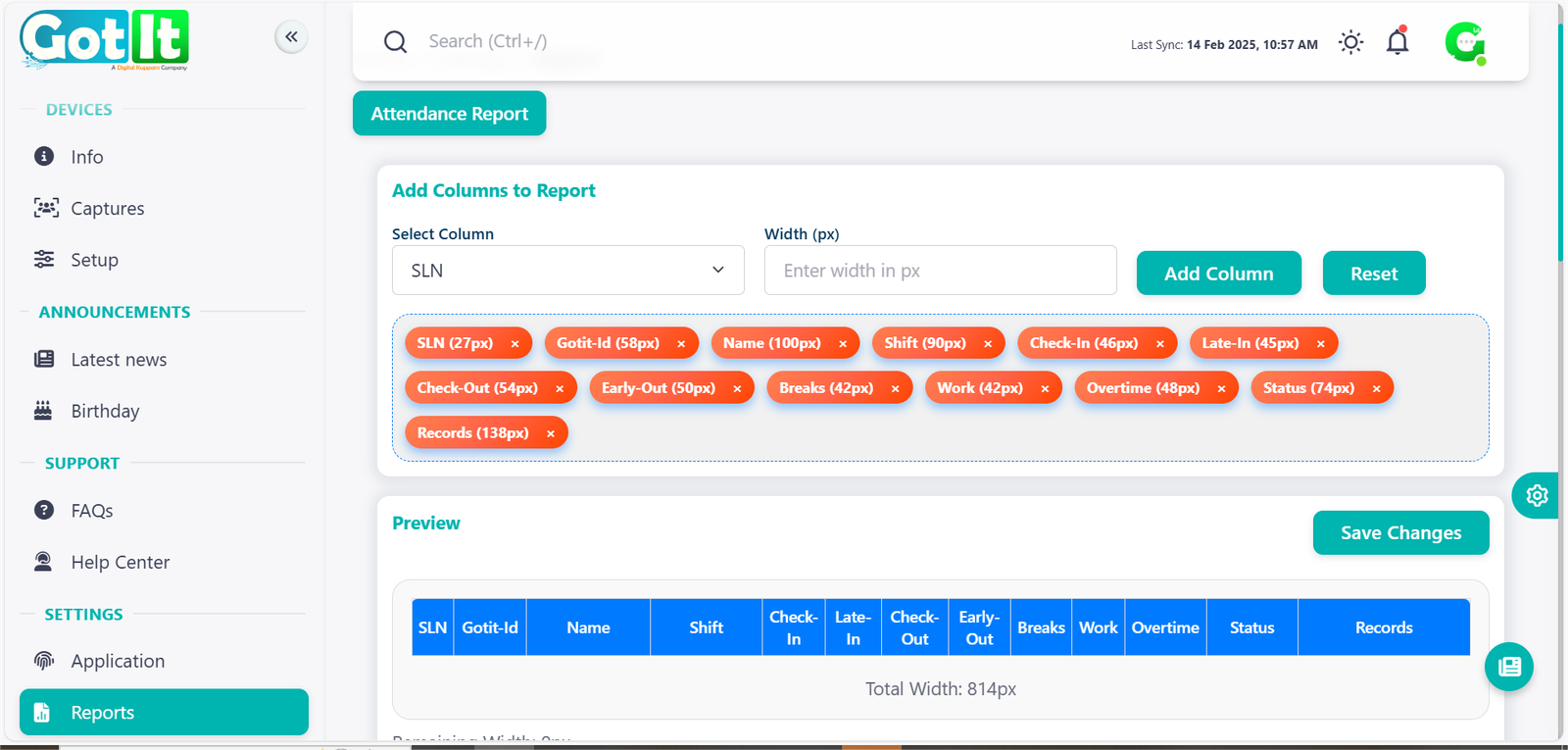Open the user profile avatar
1568x750 pixels.
click(x=1464, y=42)
